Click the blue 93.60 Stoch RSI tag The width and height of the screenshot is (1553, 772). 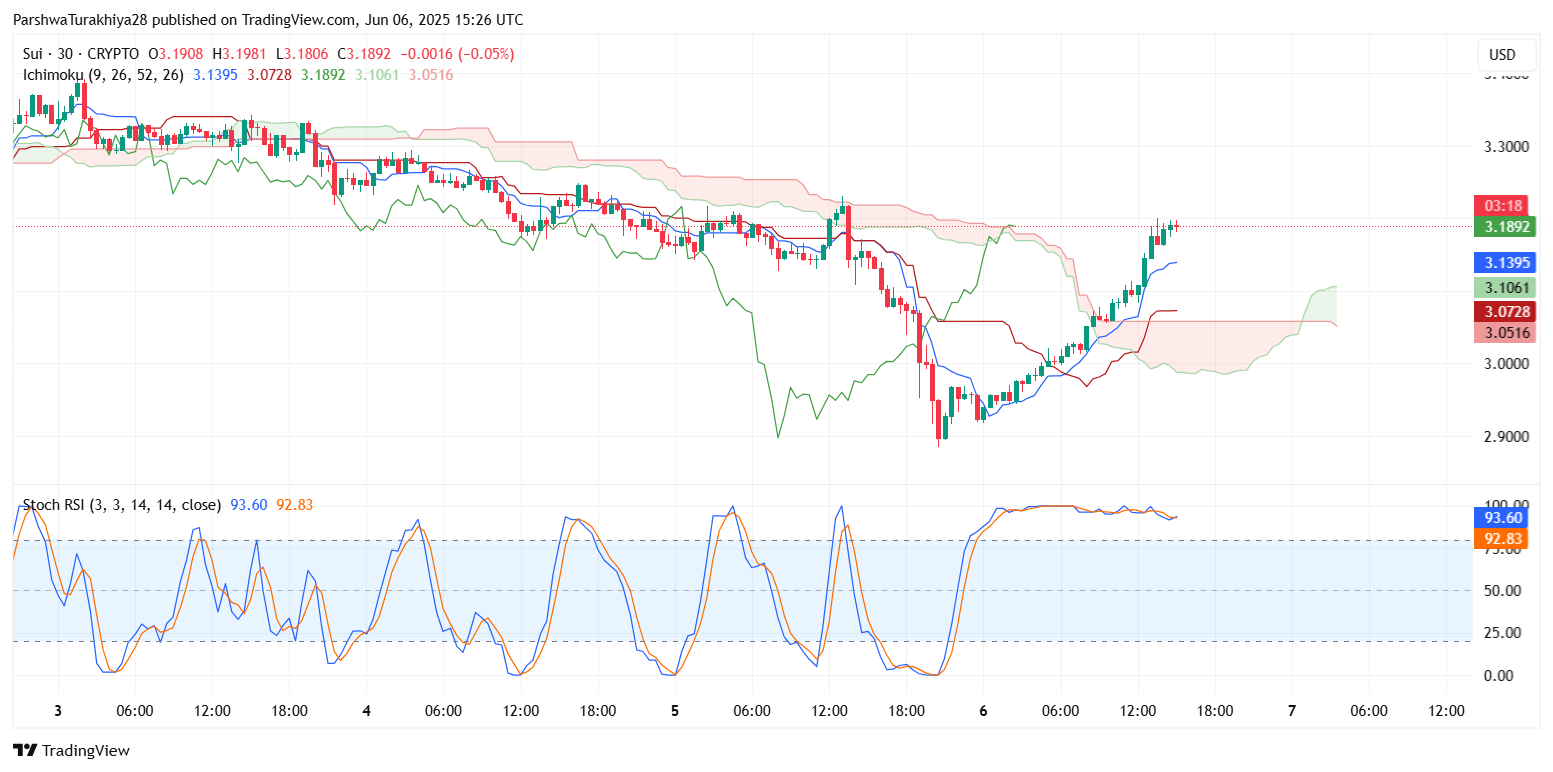point(1504,517)
